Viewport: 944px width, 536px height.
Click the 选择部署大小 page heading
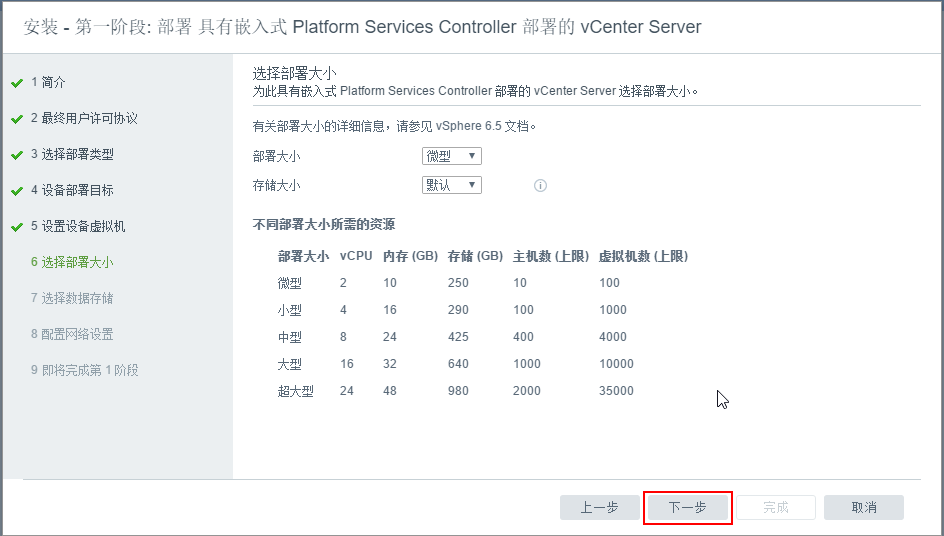(294, 73)
